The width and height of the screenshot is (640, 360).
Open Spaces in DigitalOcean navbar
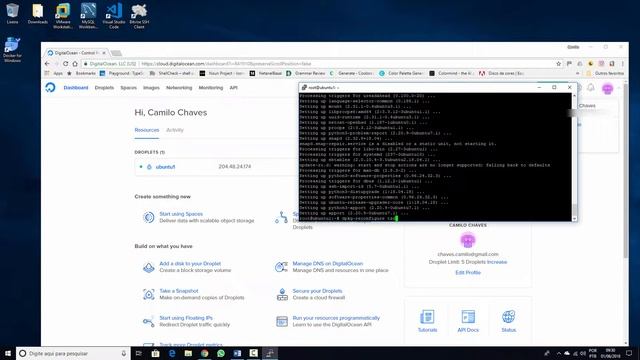pos(128,88)
